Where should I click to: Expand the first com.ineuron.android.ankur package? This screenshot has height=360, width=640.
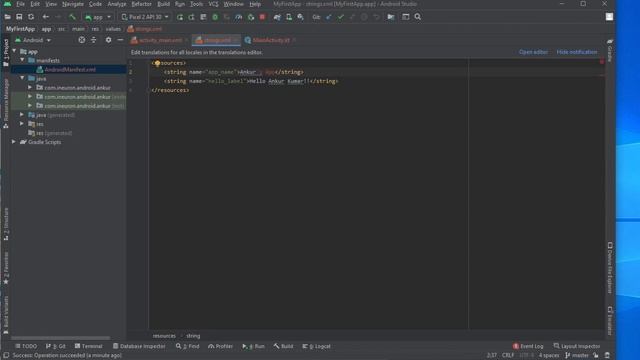click(x=30, y=87)
